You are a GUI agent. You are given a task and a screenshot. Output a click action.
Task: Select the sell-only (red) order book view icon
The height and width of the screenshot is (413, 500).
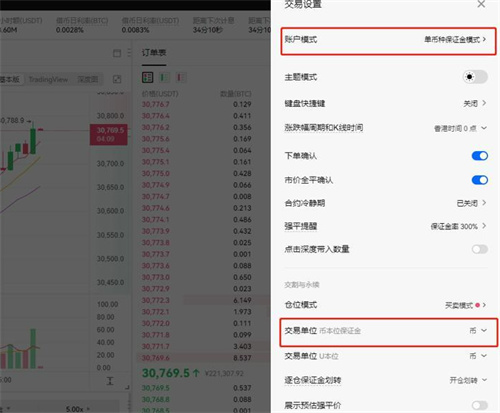[181, 78]
